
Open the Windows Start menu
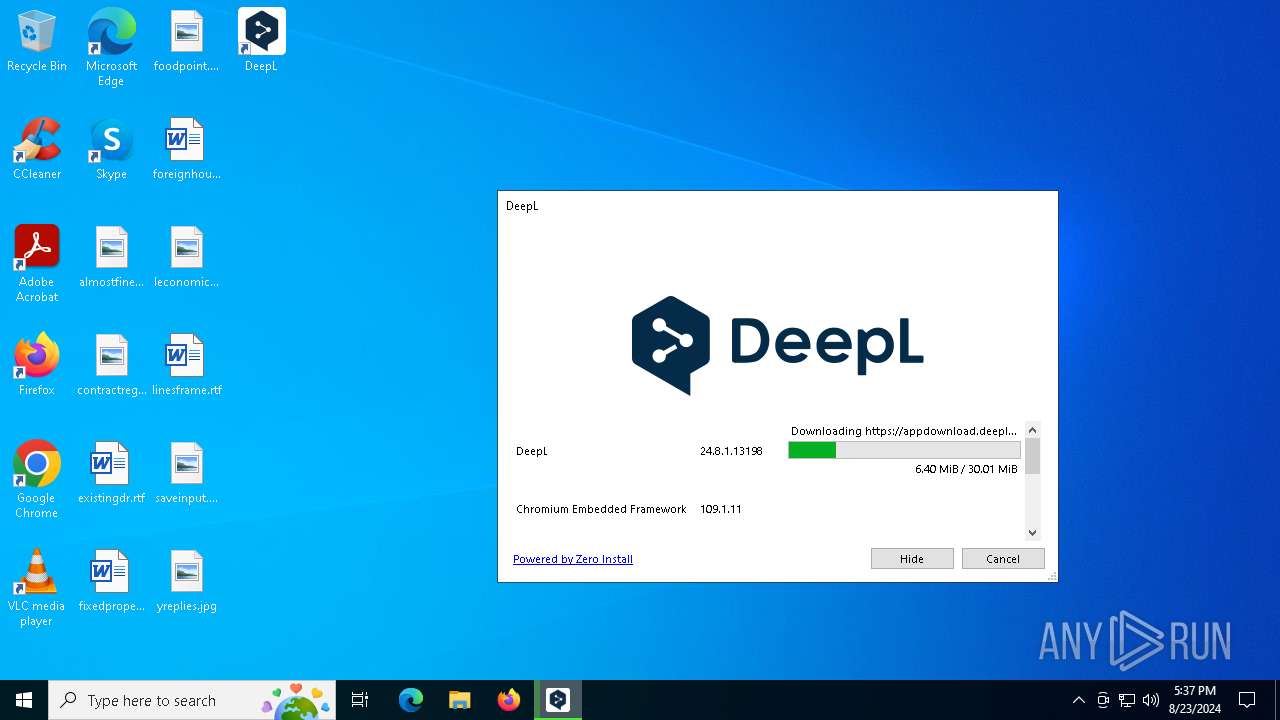[24, 700]
